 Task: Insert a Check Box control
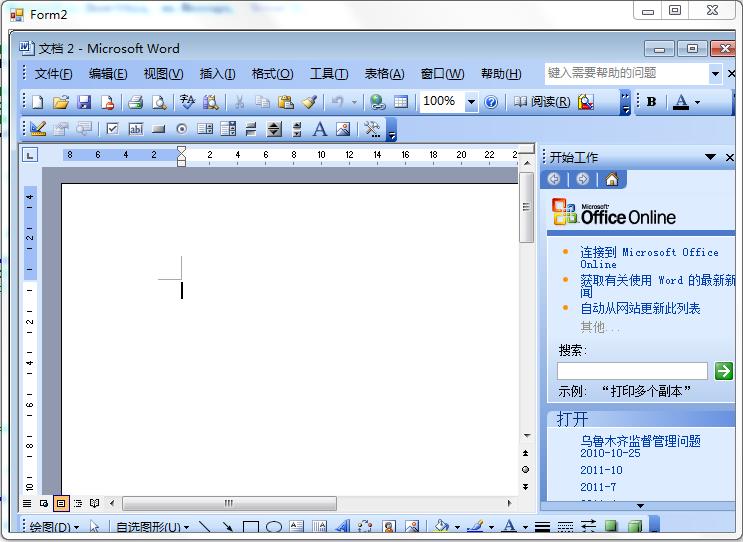[x=112, y=128]
